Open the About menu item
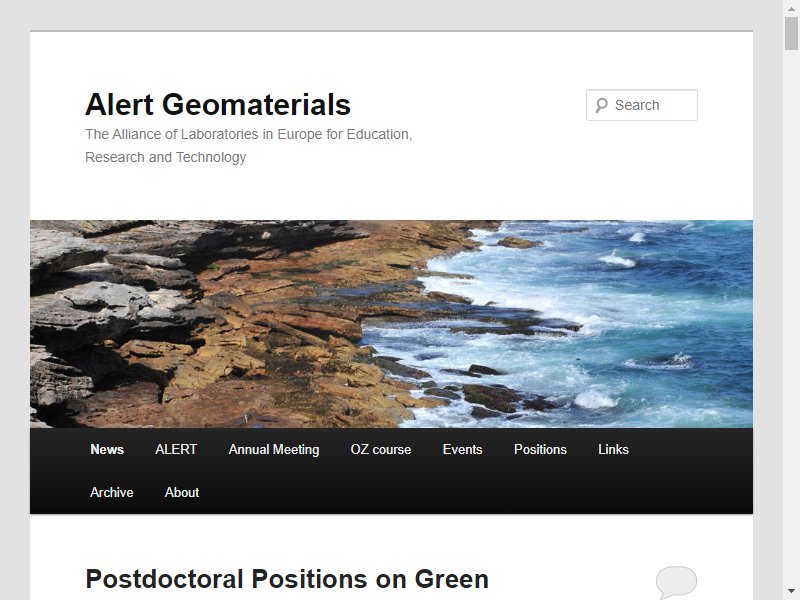This screenshot has height=600, width=800. click(x=182, y=492)
